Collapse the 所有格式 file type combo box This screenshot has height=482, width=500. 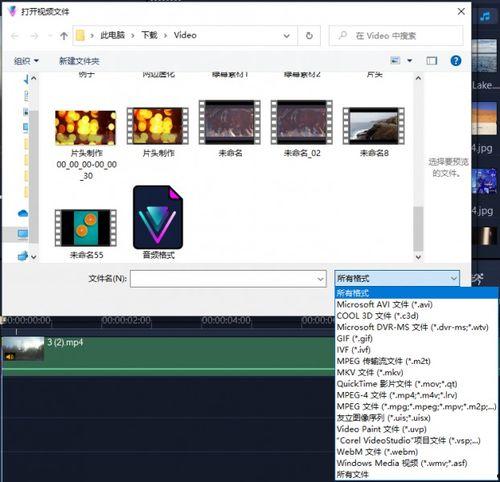(x=397, y=278)
